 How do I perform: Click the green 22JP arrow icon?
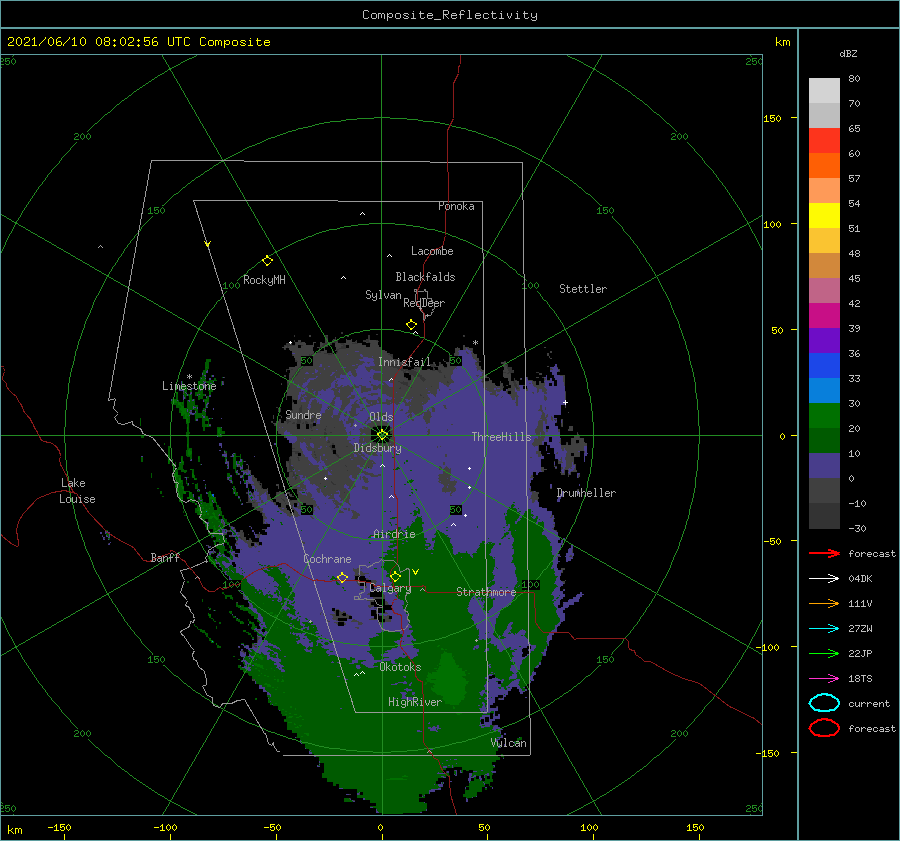tap(824, 653)
